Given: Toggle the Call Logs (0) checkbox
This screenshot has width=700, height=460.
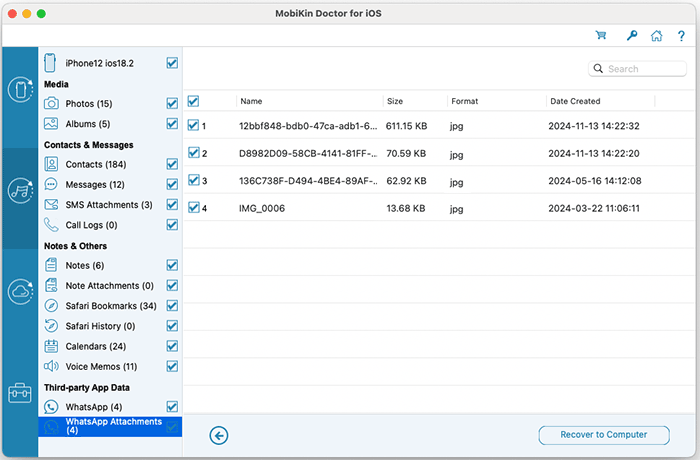Looking at the screenshot, I should [172, 225].
